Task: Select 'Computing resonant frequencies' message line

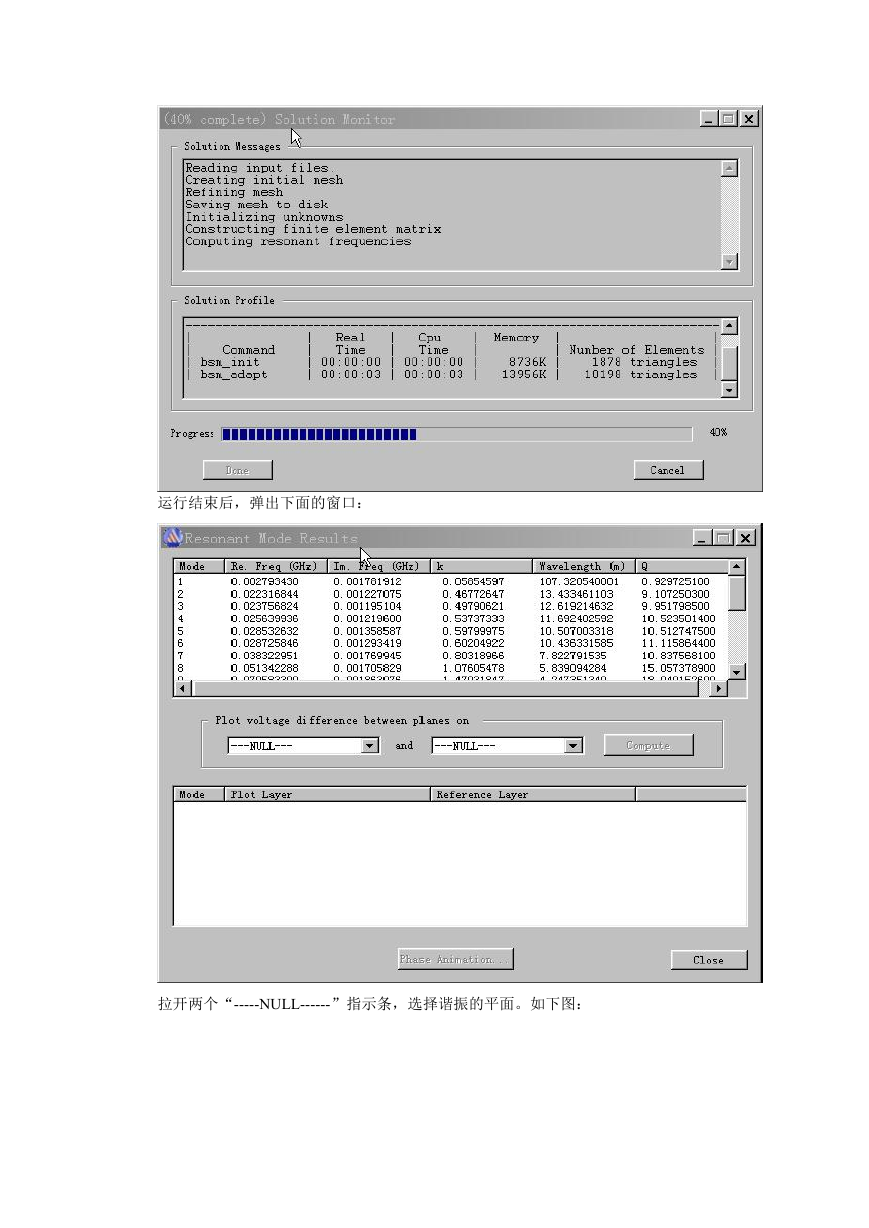Action: click(x=298, y=241)
